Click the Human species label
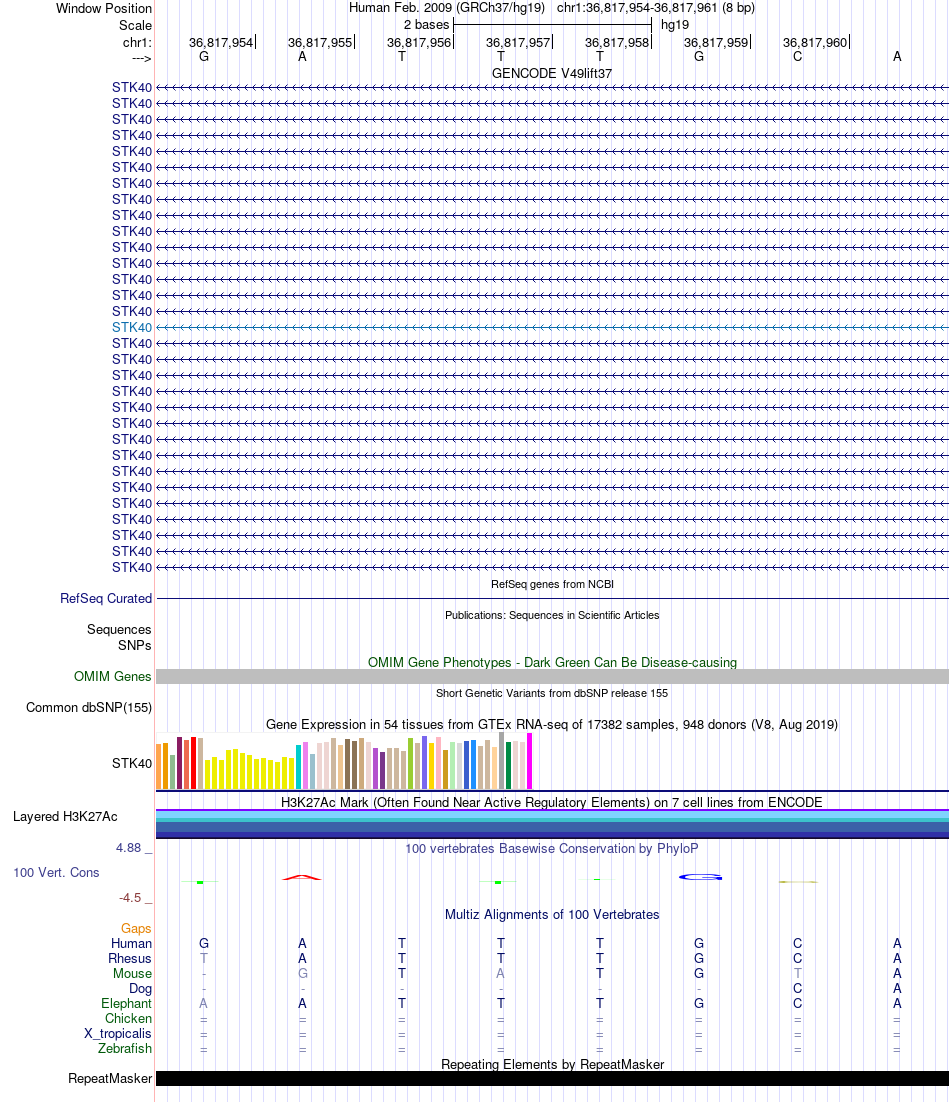This screenshot has width=950, height=1102. tap(131, 944)
